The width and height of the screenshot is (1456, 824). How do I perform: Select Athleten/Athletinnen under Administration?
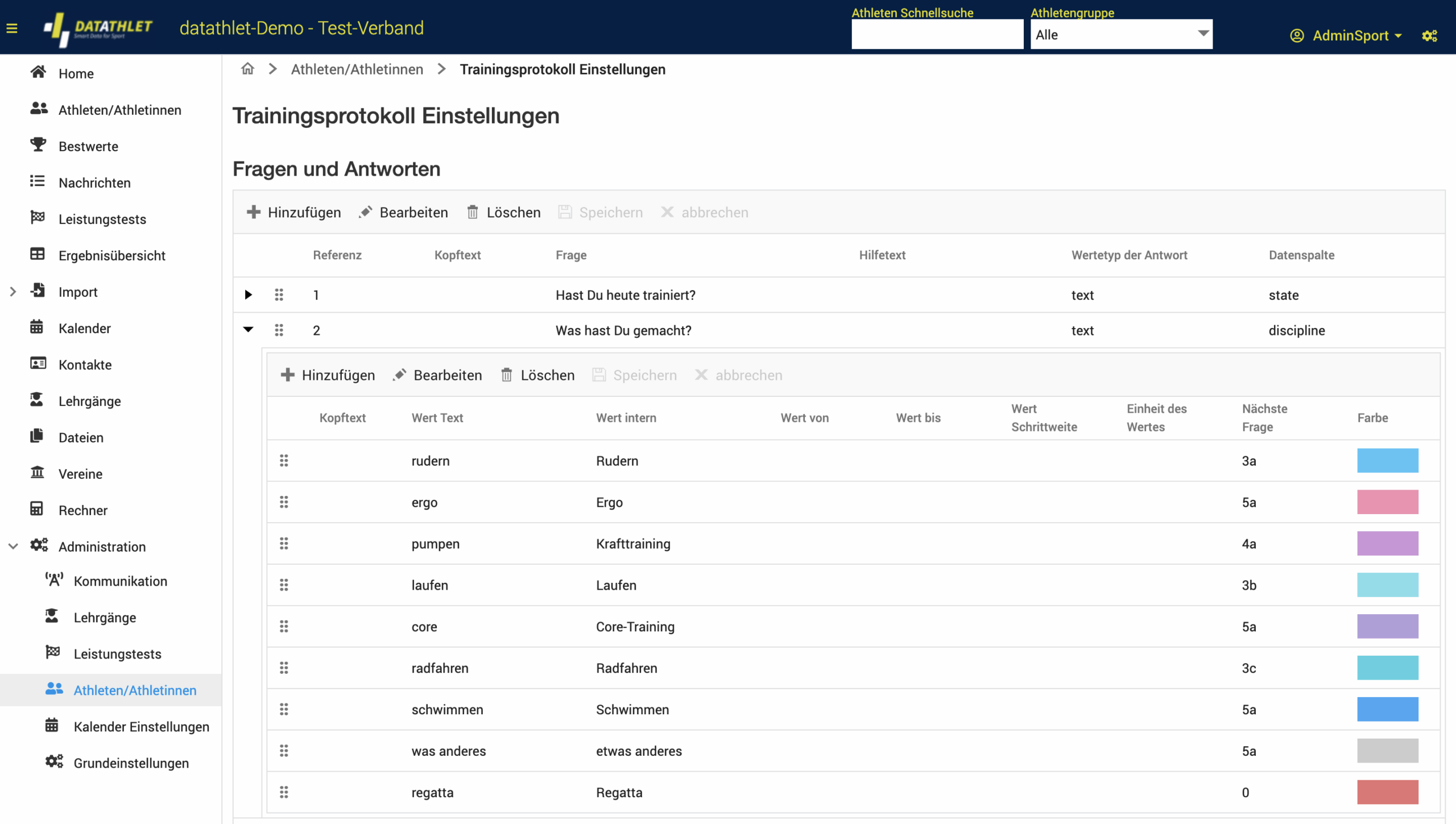(135, 690)
